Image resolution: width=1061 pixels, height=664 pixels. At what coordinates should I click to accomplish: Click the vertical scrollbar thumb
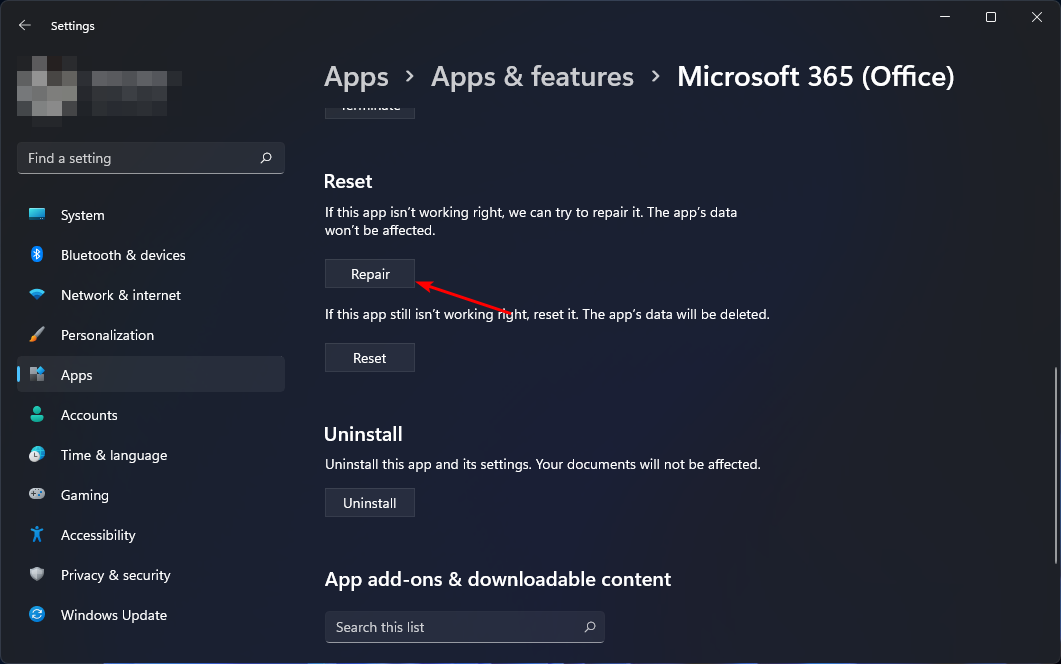click(x=1056, y=466)
